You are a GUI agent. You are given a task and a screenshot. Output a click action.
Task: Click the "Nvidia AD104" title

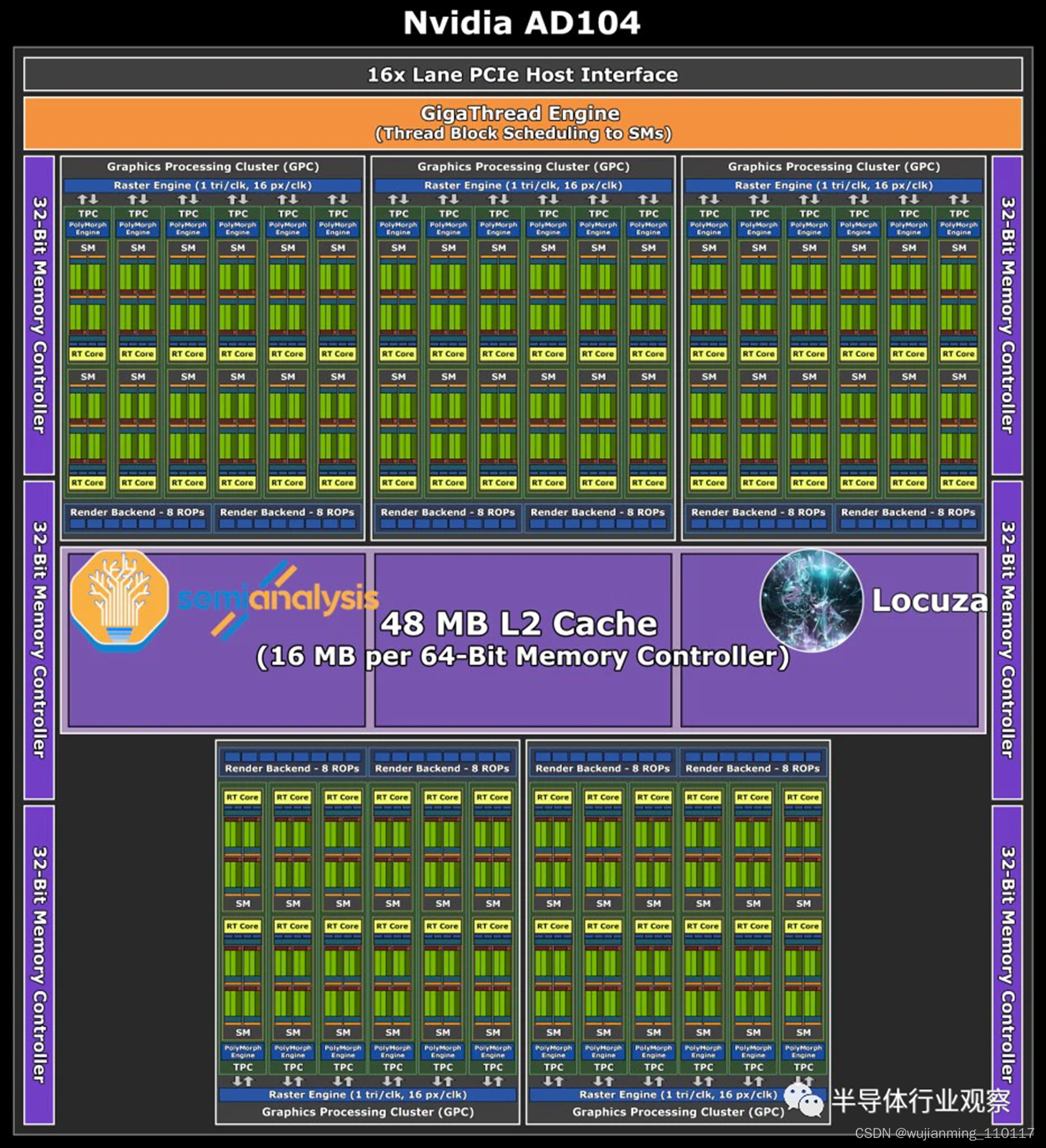[x=522, y=23]
